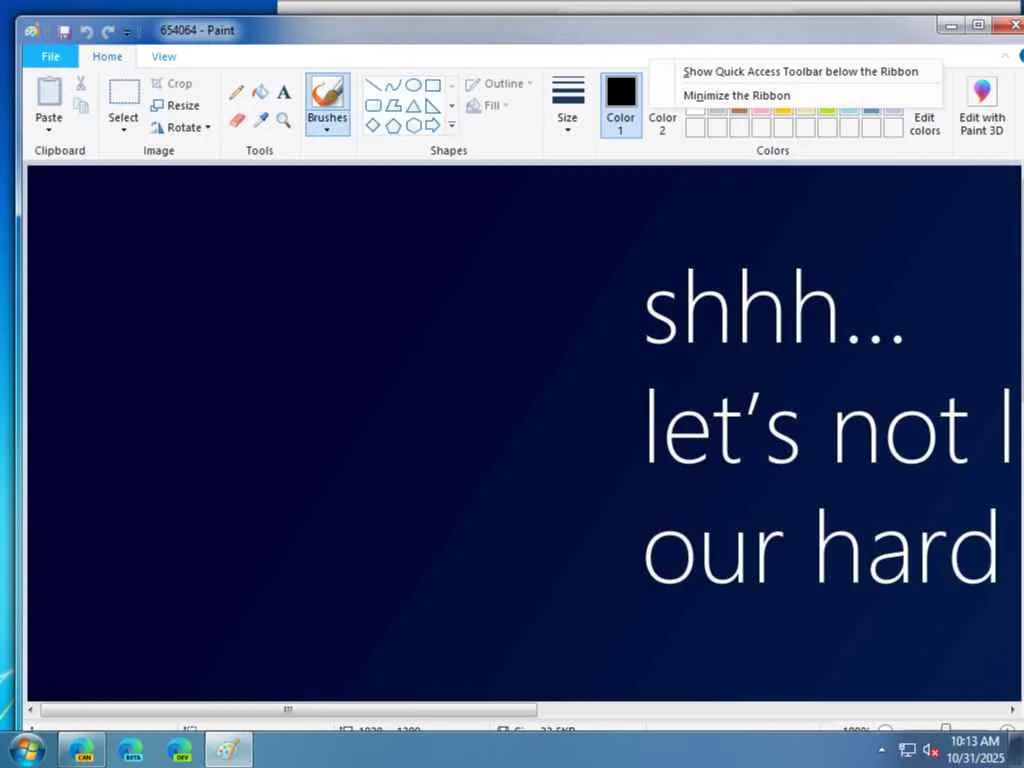
Task: Select the Magnifier tool
Action: 283,120
